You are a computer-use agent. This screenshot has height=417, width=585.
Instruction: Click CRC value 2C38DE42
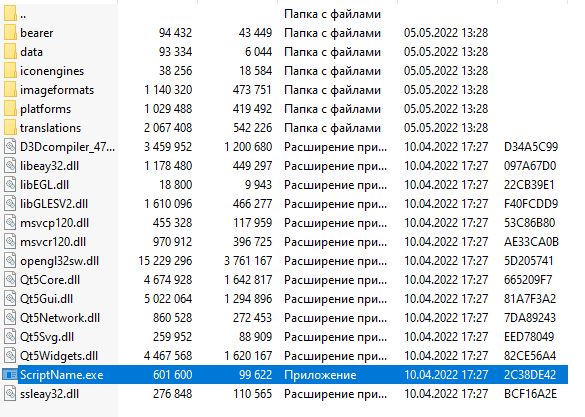[530, 375]
